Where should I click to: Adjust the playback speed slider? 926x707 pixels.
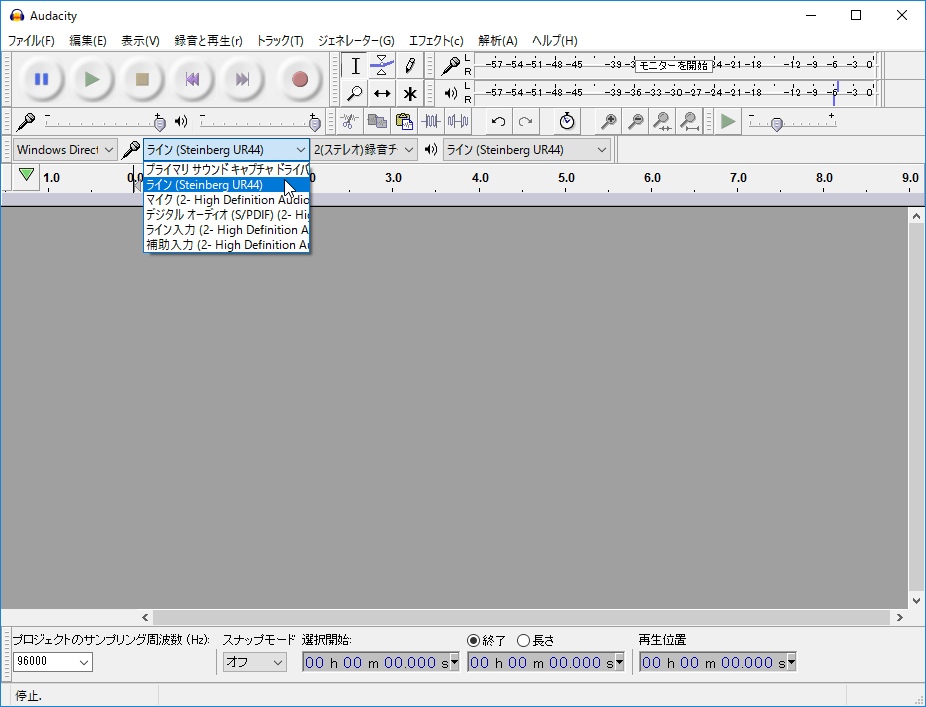pyautogui.click(x=777, y=123)
